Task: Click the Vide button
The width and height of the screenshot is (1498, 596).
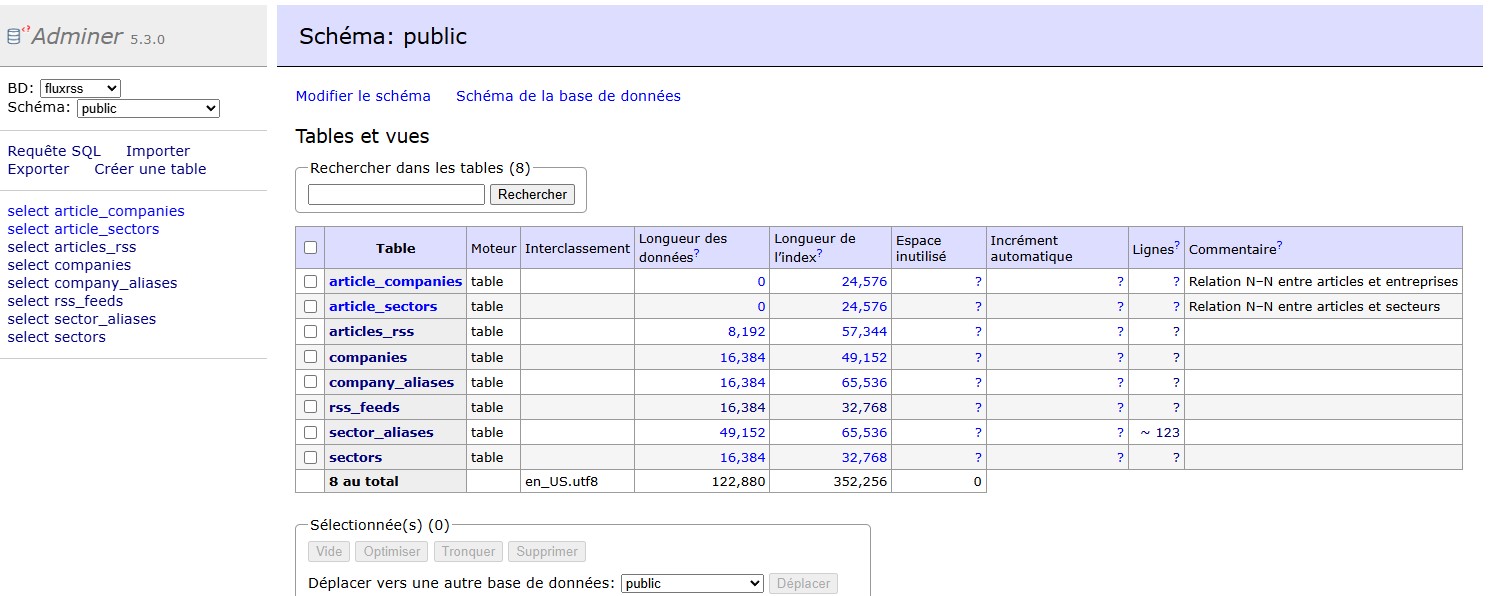Action: (329, 552)
